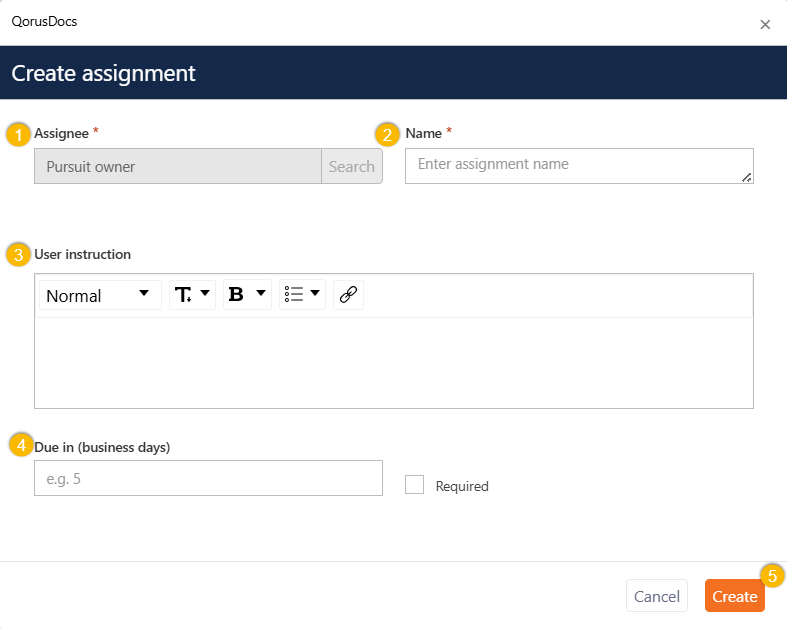Screen dimensions: 787x629
Task: Click the insert link icon in editor toolbar
Action: (348, 295)
